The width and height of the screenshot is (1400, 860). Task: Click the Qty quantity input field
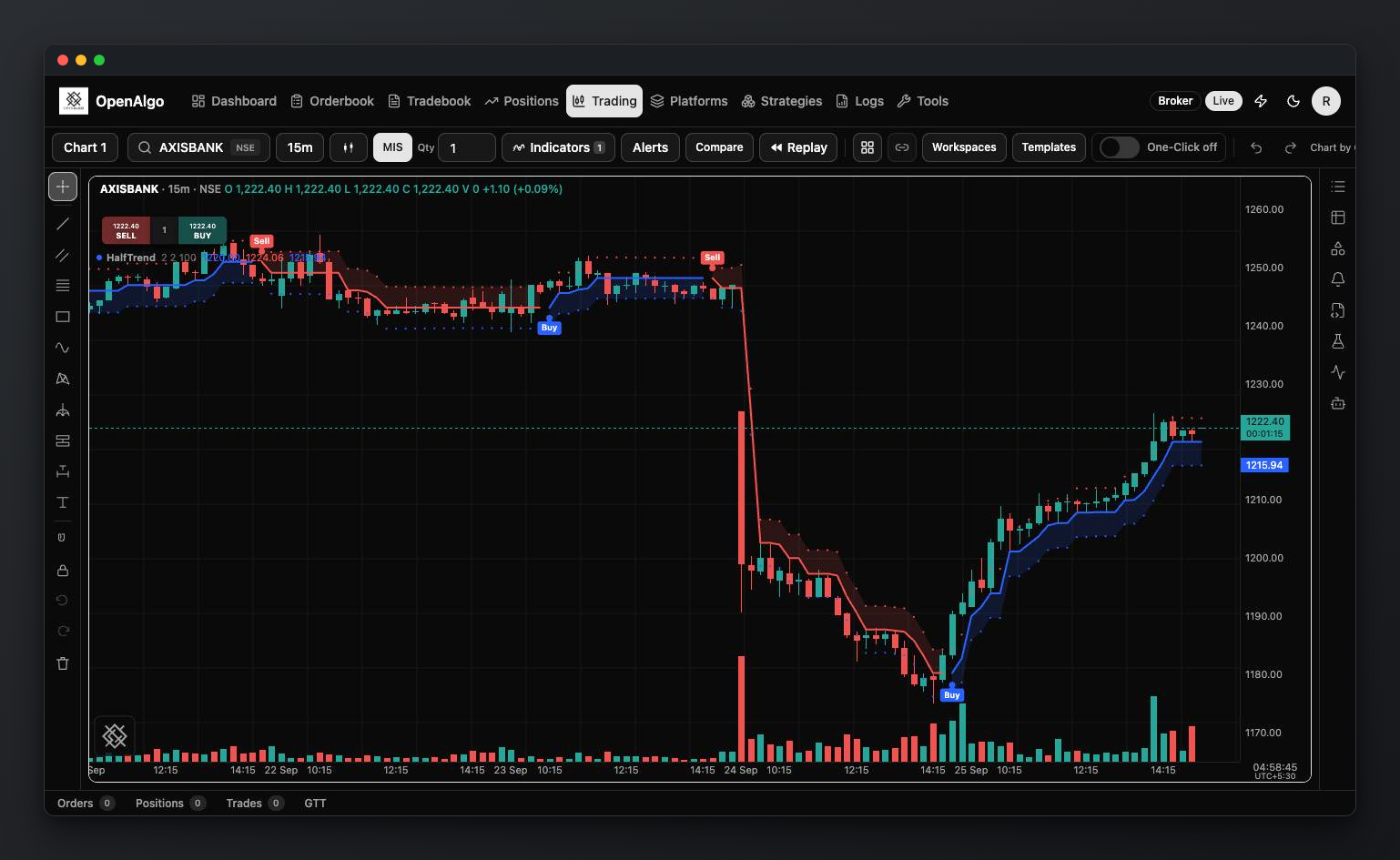point(467,147)
